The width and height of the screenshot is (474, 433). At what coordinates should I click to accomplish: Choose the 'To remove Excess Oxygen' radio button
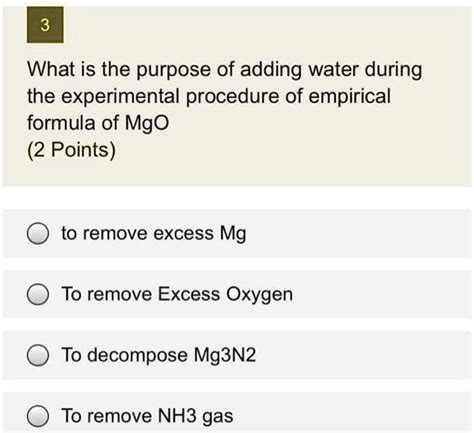click(x=38, y=294)
